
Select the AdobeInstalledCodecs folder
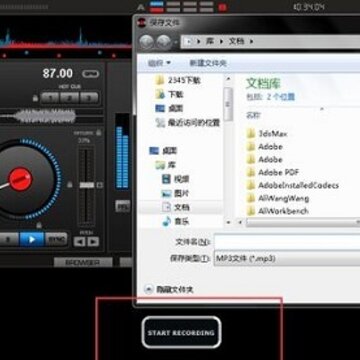pos(292,185)
